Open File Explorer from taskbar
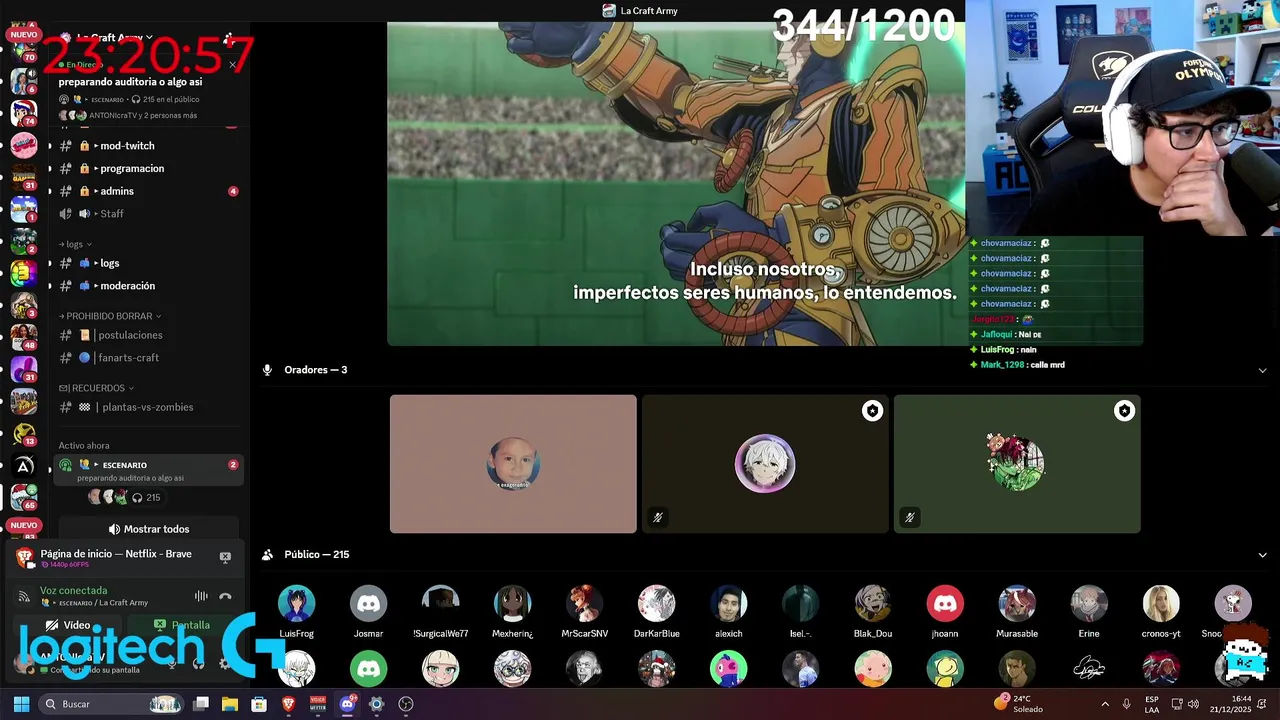This screenshot has width=1280, height=720. pos(230,704)
